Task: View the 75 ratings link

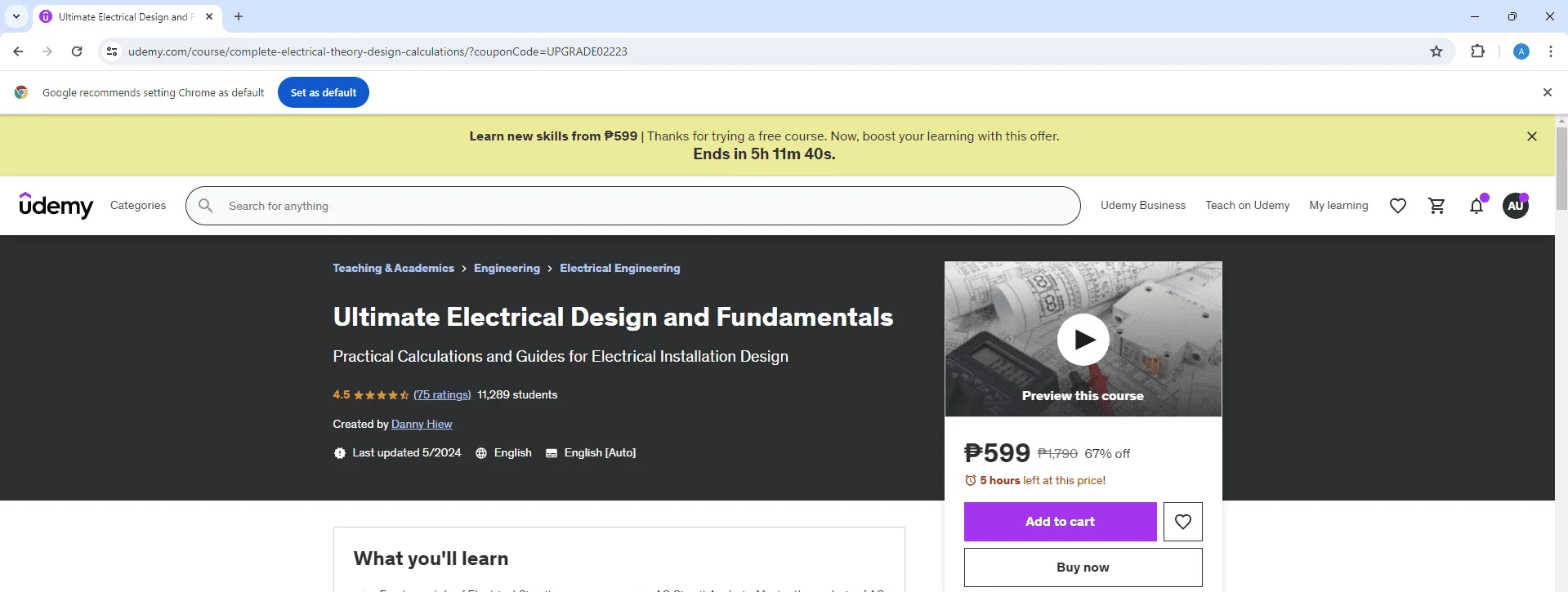Action: 442,395
